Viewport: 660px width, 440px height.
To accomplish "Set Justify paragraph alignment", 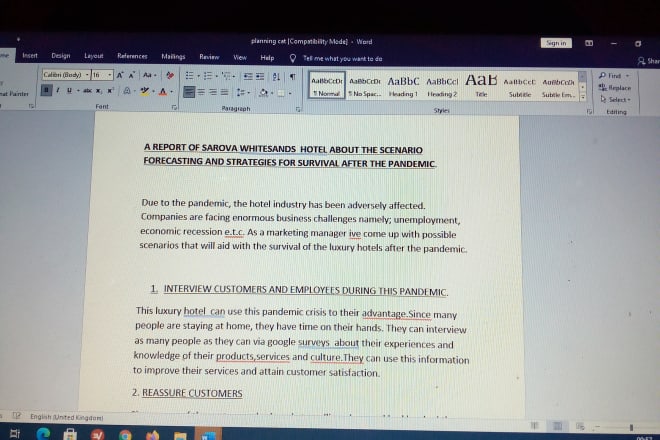I will click(x=225, y=92).
